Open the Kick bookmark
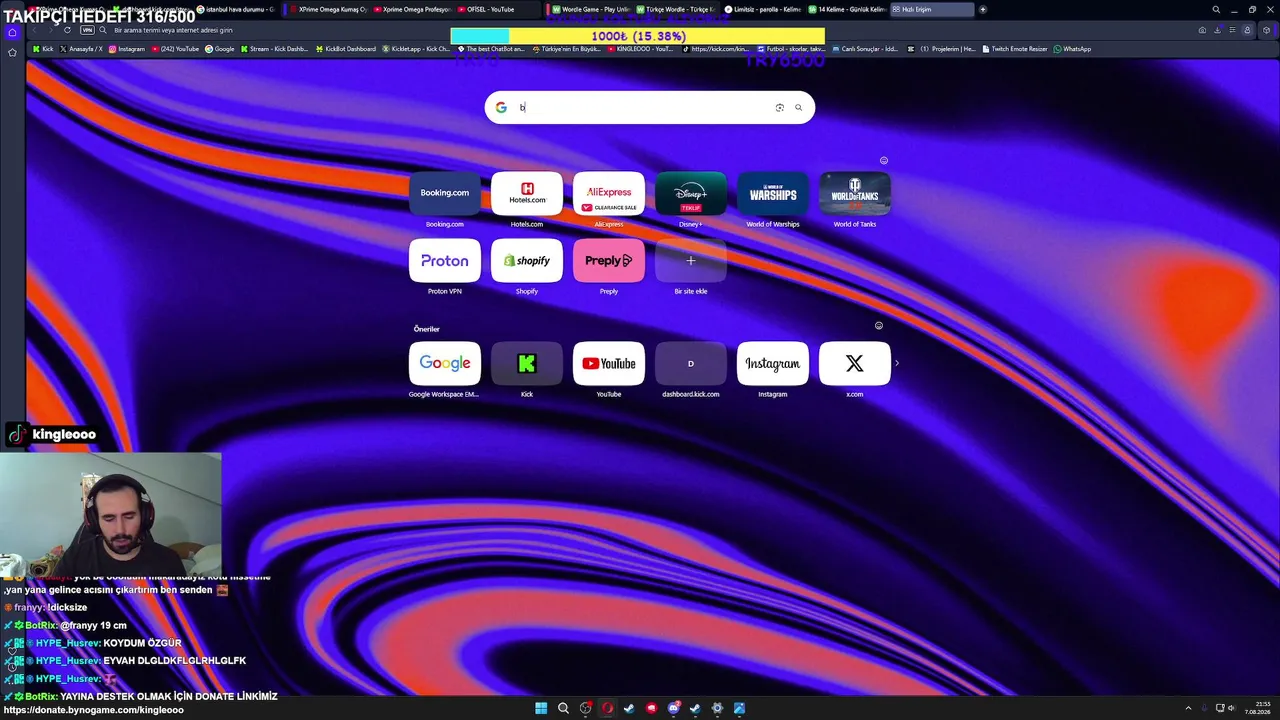The image size is (1280, 720). 43,49
